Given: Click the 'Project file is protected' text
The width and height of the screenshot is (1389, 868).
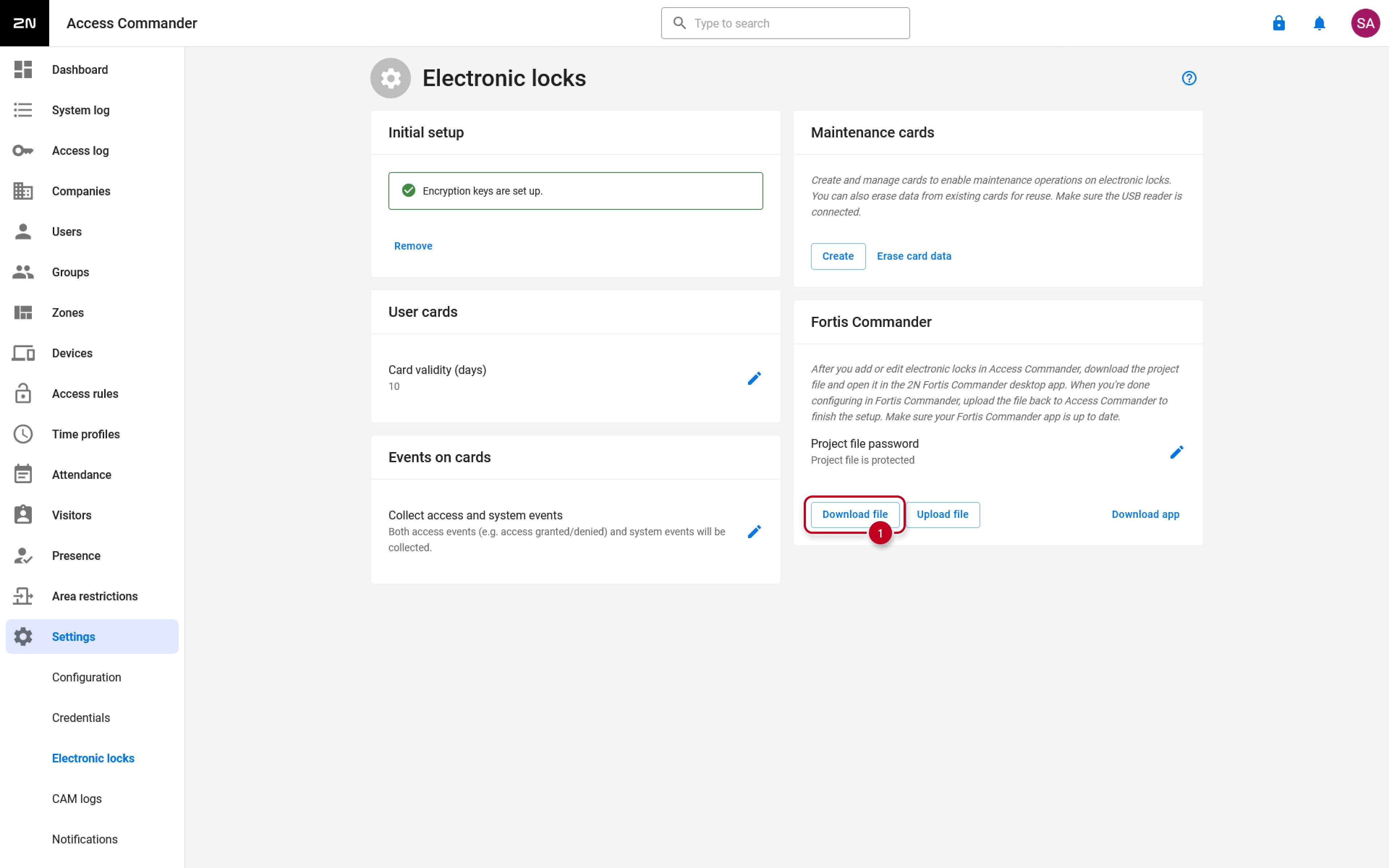Looking at the screenshot, I should (862, 460).
